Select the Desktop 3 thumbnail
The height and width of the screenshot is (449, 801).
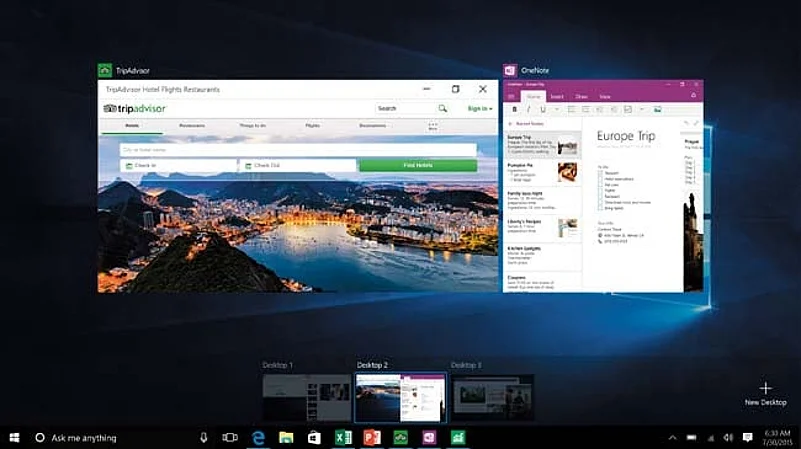point(493,397)
